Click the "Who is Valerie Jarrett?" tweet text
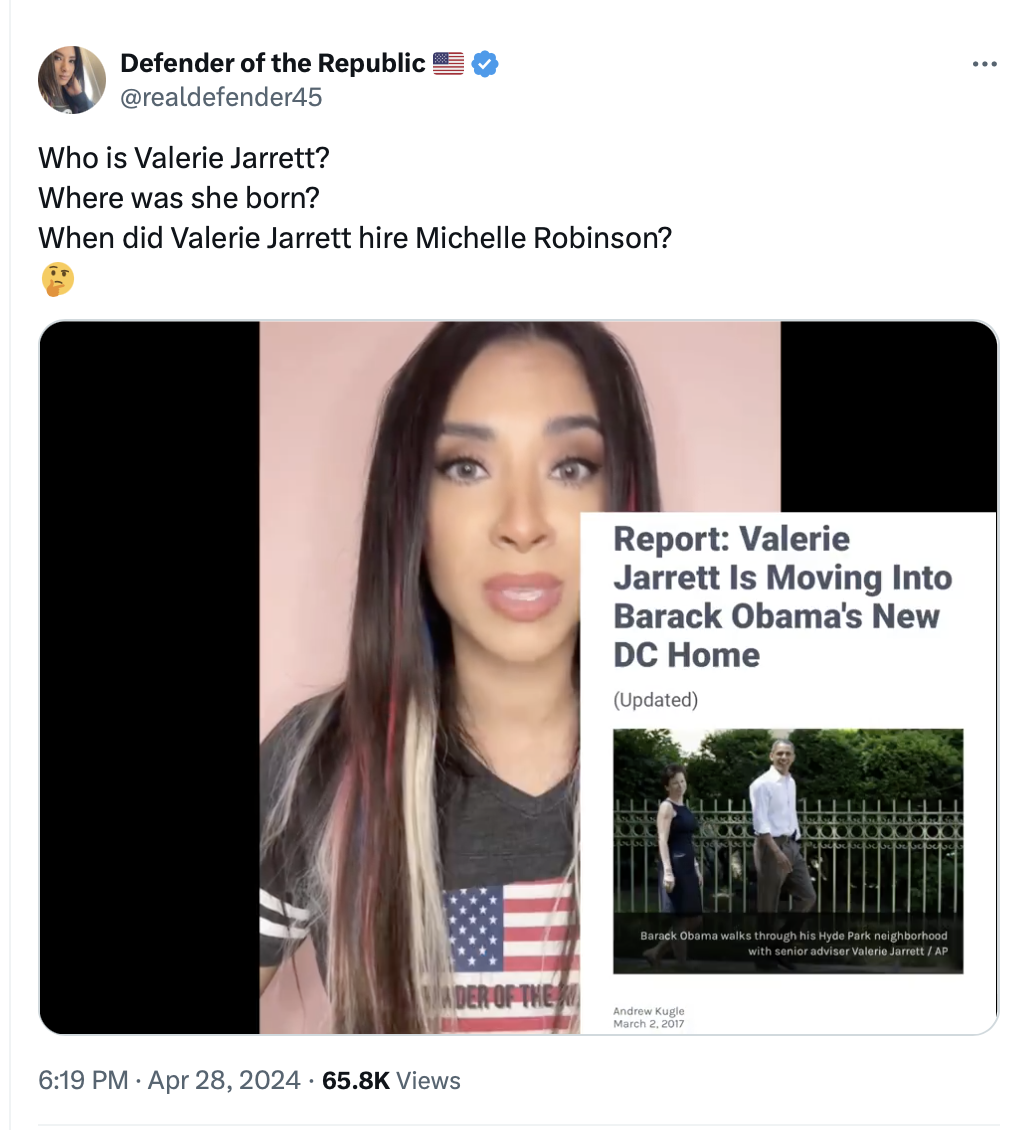Image resolution: width=1024 pixels, height=1130 pixels. 184,158
